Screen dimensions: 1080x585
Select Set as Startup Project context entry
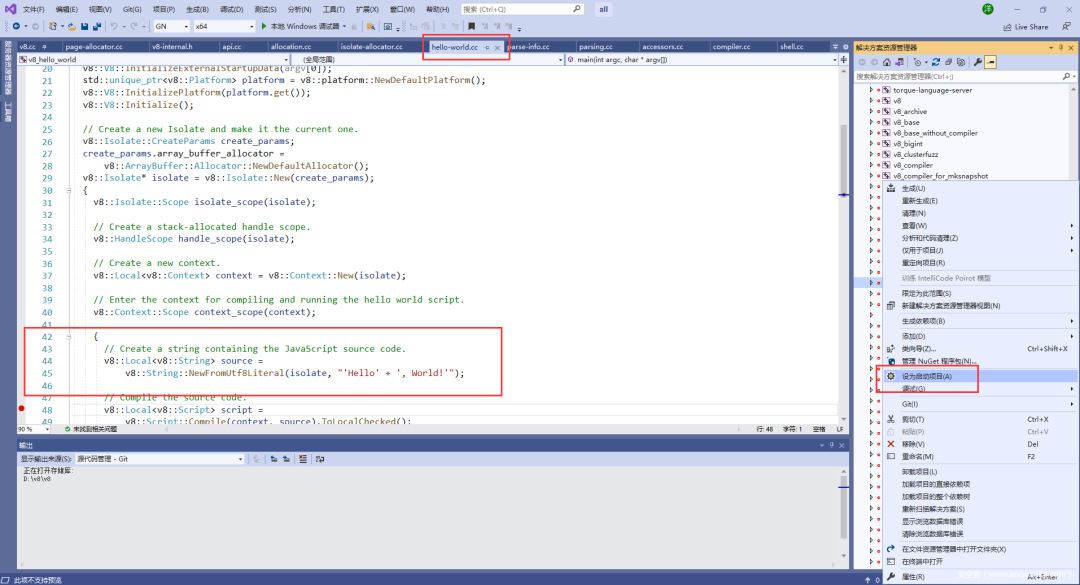point(927,376)
